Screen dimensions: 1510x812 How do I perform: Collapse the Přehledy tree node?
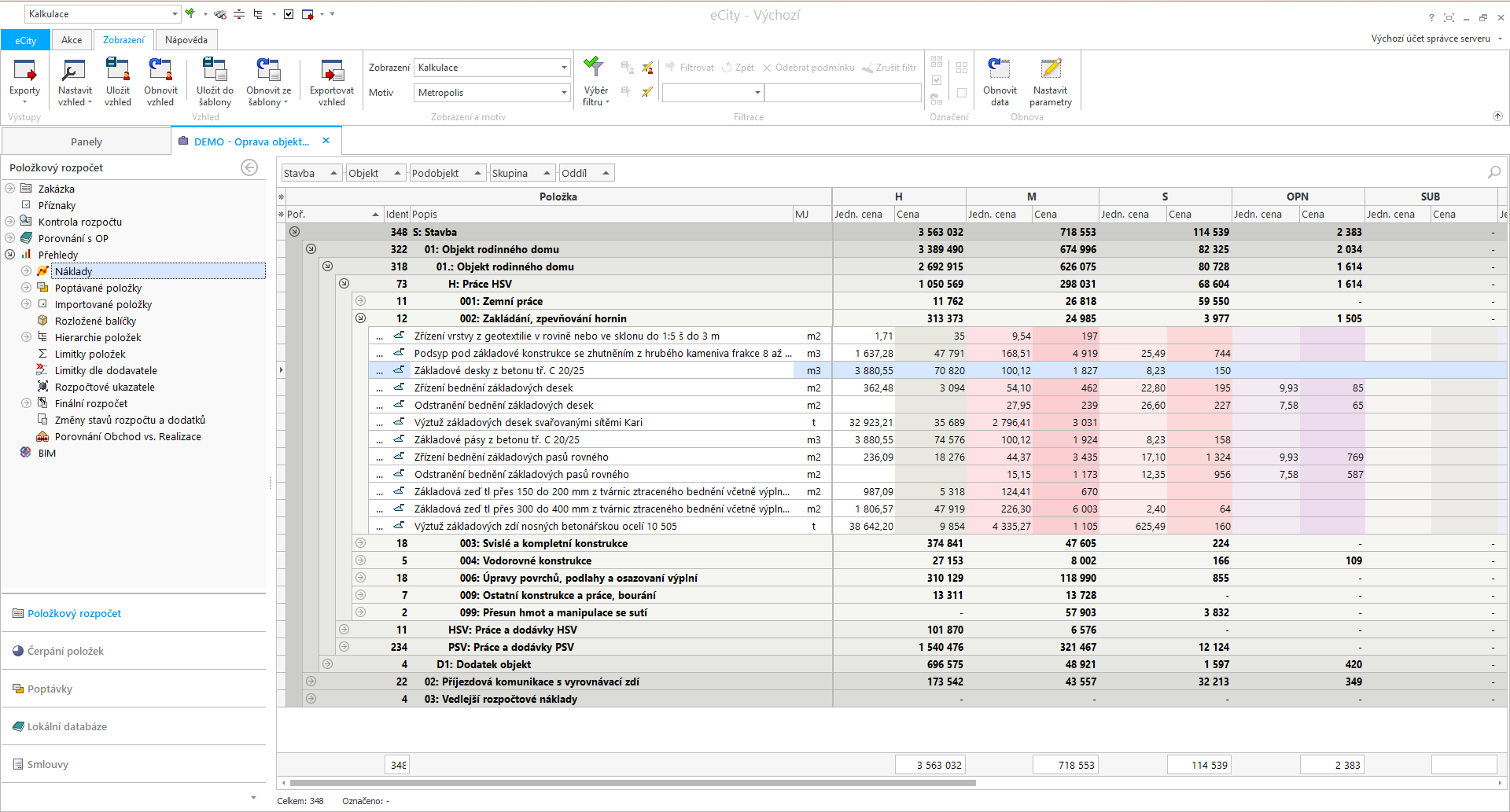click(x=10, y=255)
